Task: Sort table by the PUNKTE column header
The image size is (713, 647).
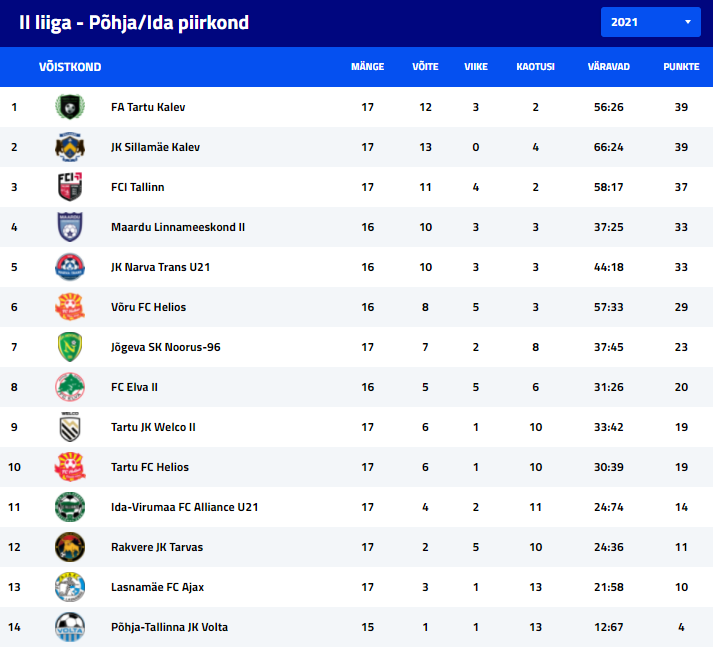Action: tap(681, 67)
